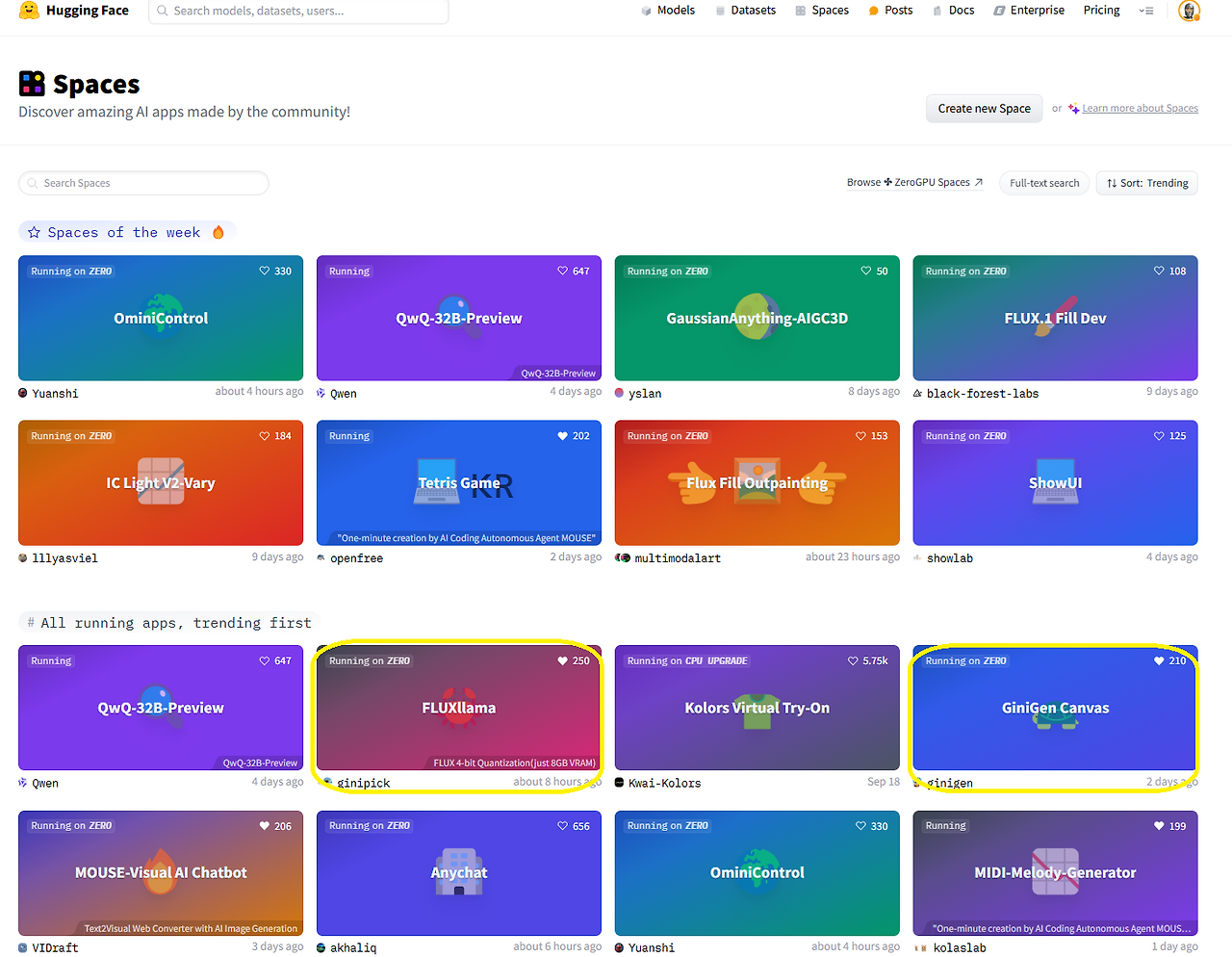Follow the Learn more about Spaces link
This screenshot has height=957, width=1232.
(1140, 109)
